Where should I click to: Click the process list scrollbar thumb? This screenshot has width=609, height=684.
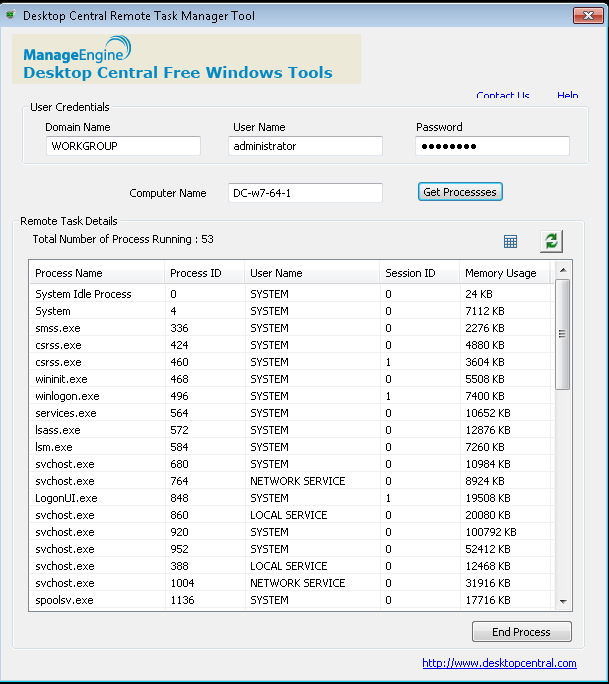point(563,334)
